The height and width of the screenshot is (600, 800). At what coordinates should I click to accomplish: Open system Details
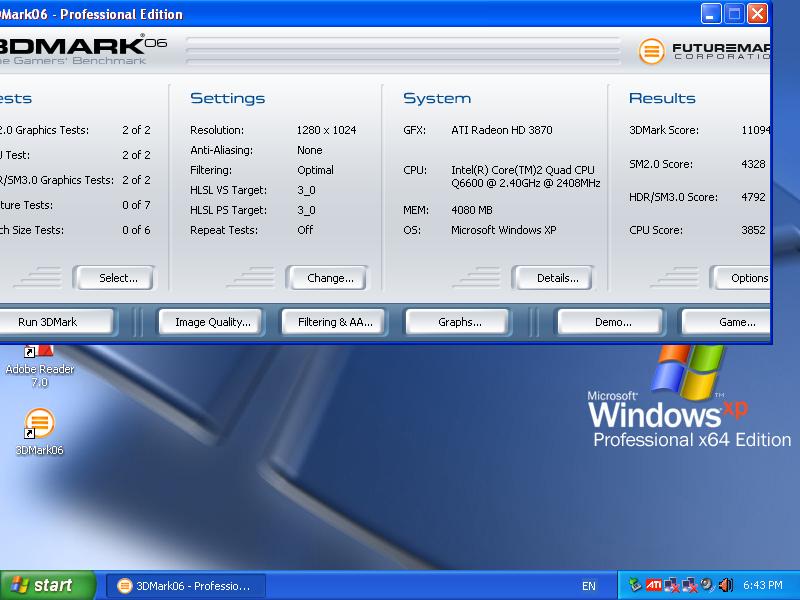(x=557, y=278)
